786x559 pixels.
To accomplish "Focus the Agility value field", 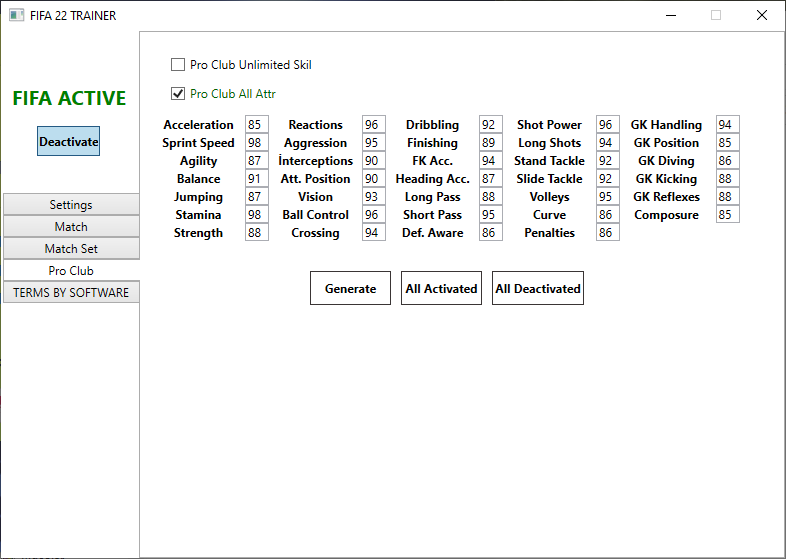I will 257,160.
